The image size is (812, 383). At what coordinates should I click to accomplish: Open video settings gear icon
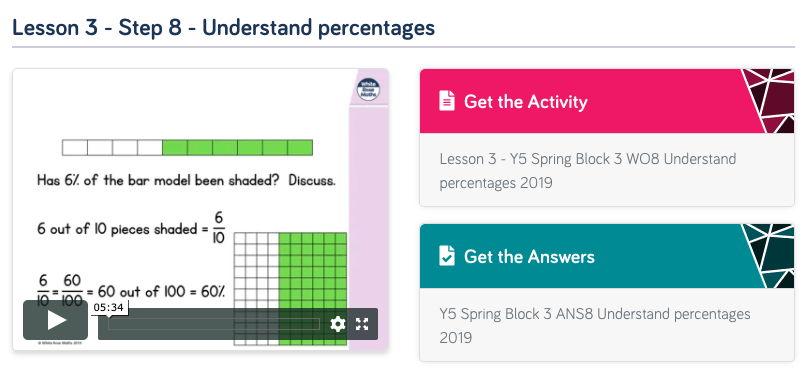[338, 325]
